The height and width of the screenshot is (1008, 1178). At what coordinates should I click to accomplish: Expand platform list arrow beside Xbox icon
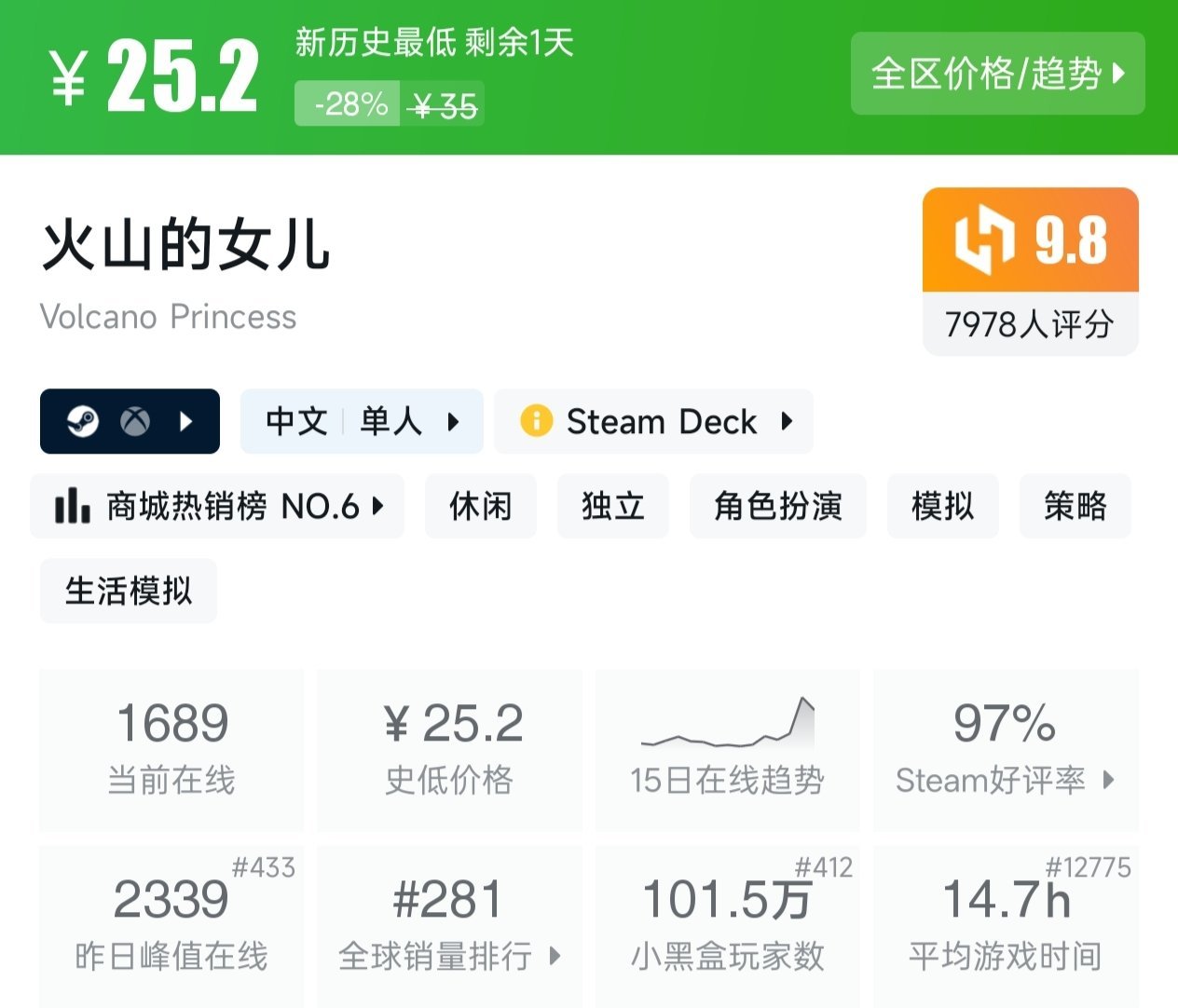(185, 422)
